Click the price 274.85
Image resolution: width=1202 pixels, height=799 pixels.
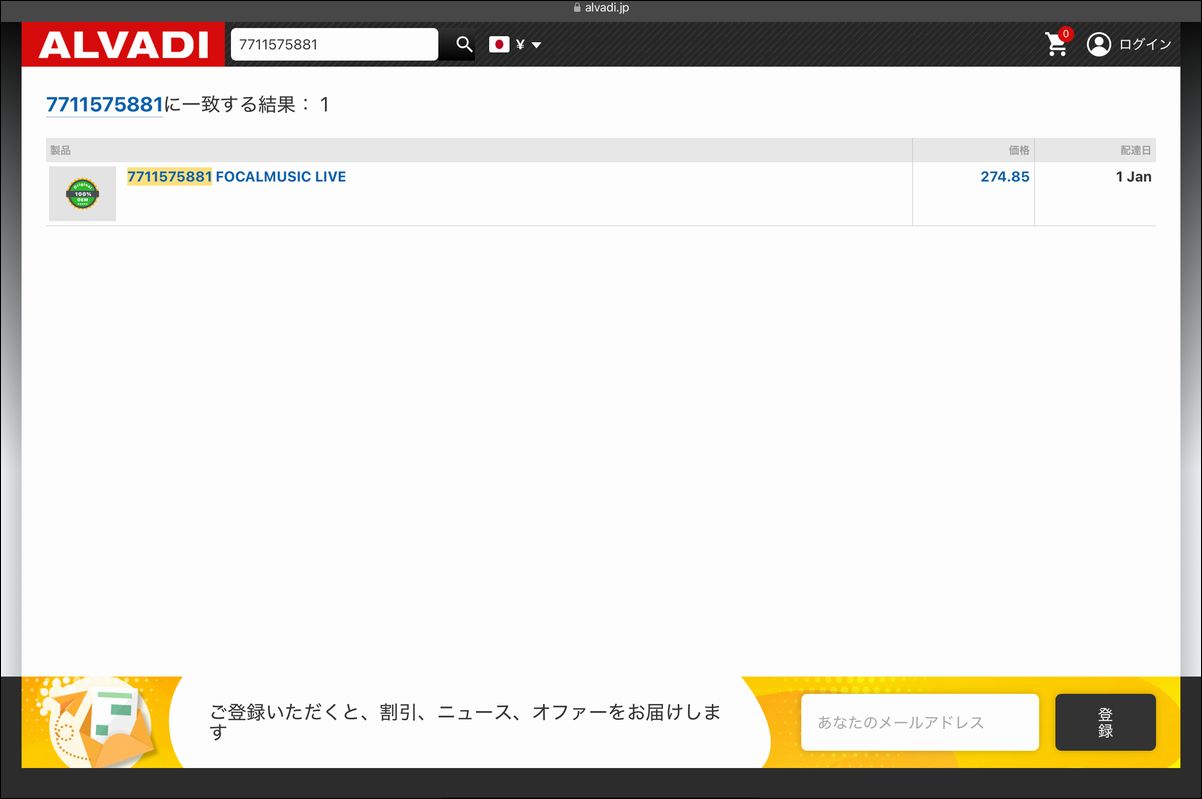click(1005, 177)
